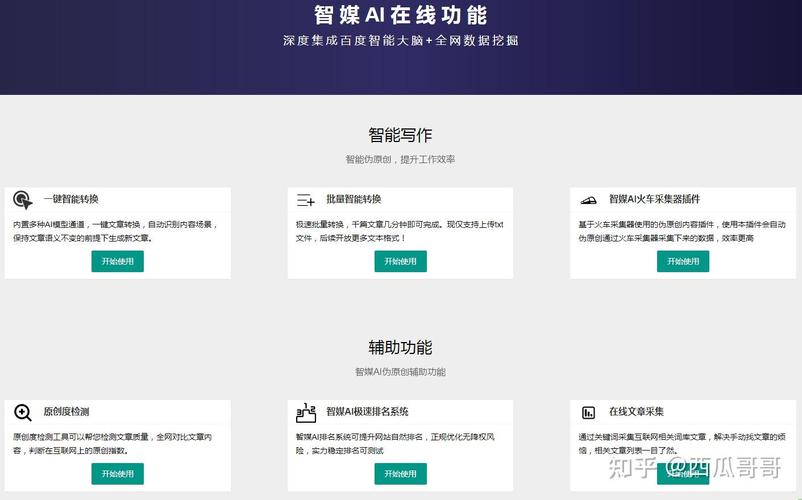Click 开始使用 under 智媒AI火车采集器插件

(683, 261)
